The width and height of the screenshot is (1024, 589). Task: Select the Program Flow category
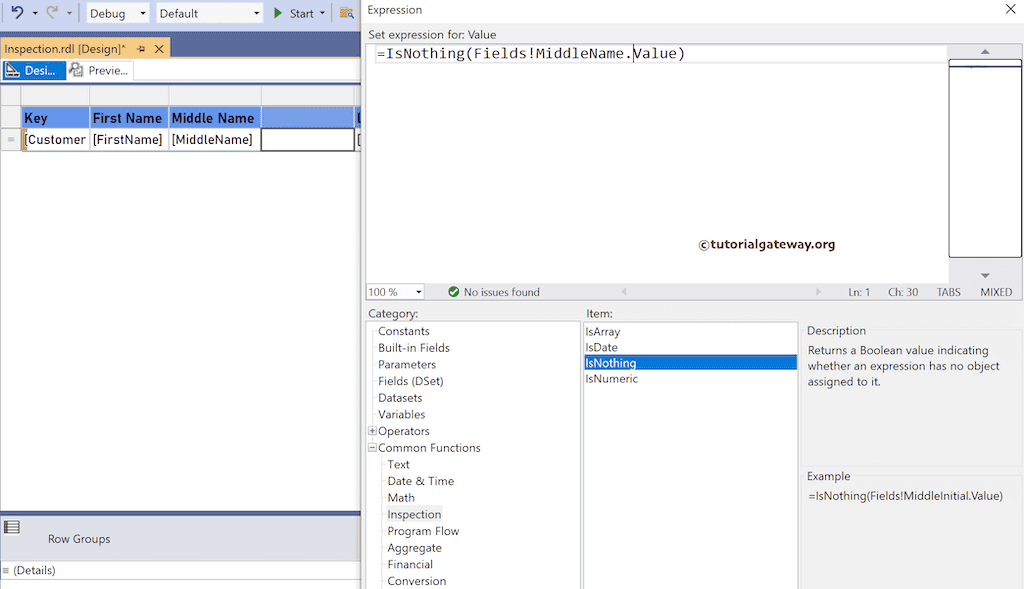[423, 531]
